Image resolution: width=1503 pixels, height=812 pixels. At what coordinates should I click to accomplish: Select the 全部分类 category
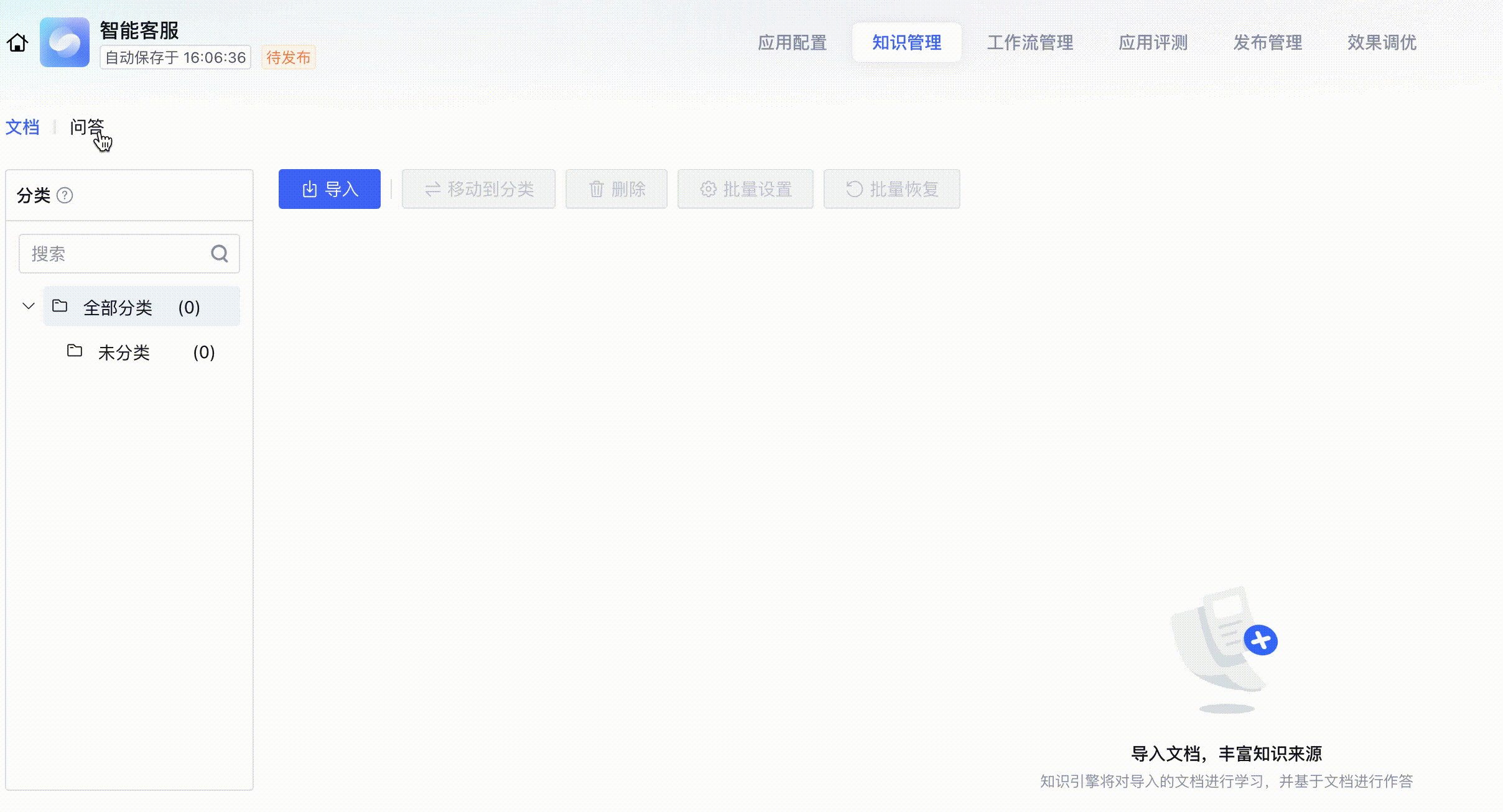[118, 307]
